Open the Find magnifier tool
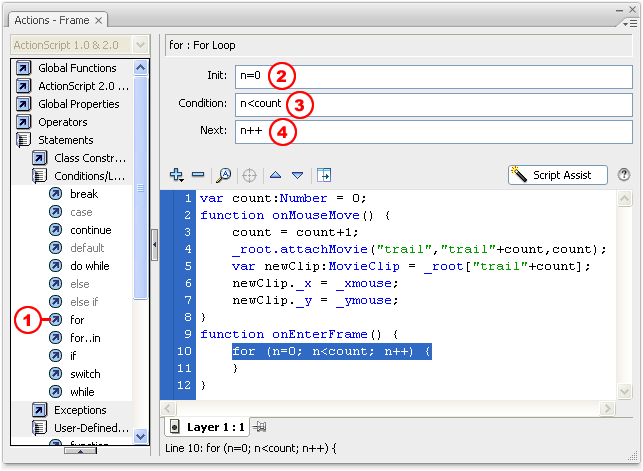643x471 pixels. [224, 174]
